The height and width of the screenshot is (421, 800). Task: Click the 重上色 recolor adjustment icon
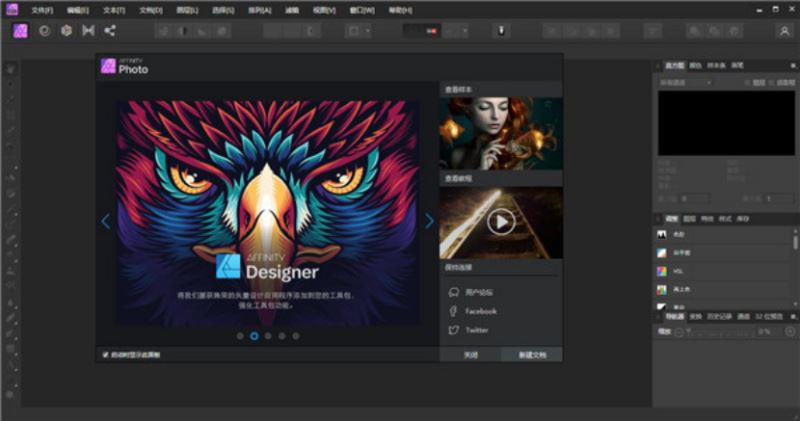(662, 289)
